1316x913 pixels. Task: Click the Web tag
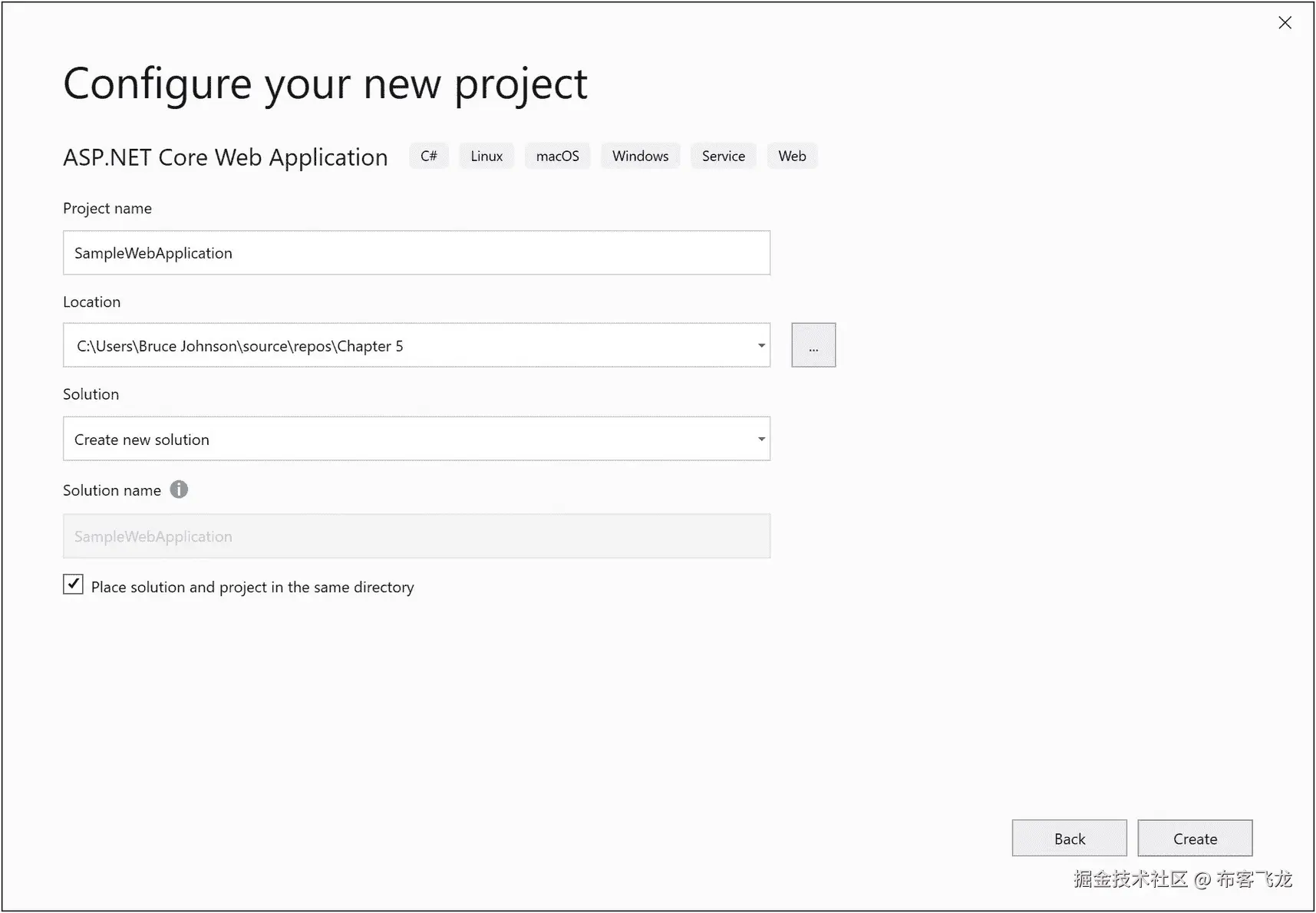click(792, 157)
